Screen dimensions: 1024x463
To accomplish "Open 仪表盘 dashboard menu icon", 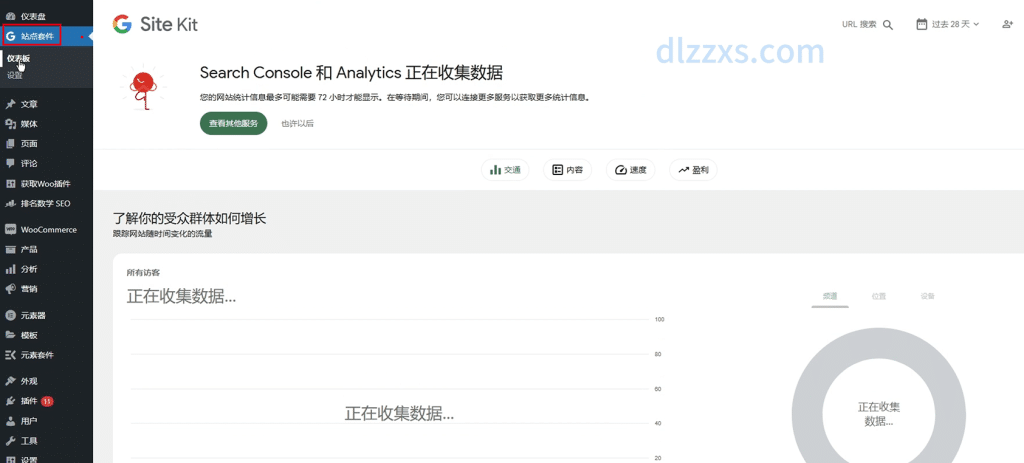I will coord(10,16).
